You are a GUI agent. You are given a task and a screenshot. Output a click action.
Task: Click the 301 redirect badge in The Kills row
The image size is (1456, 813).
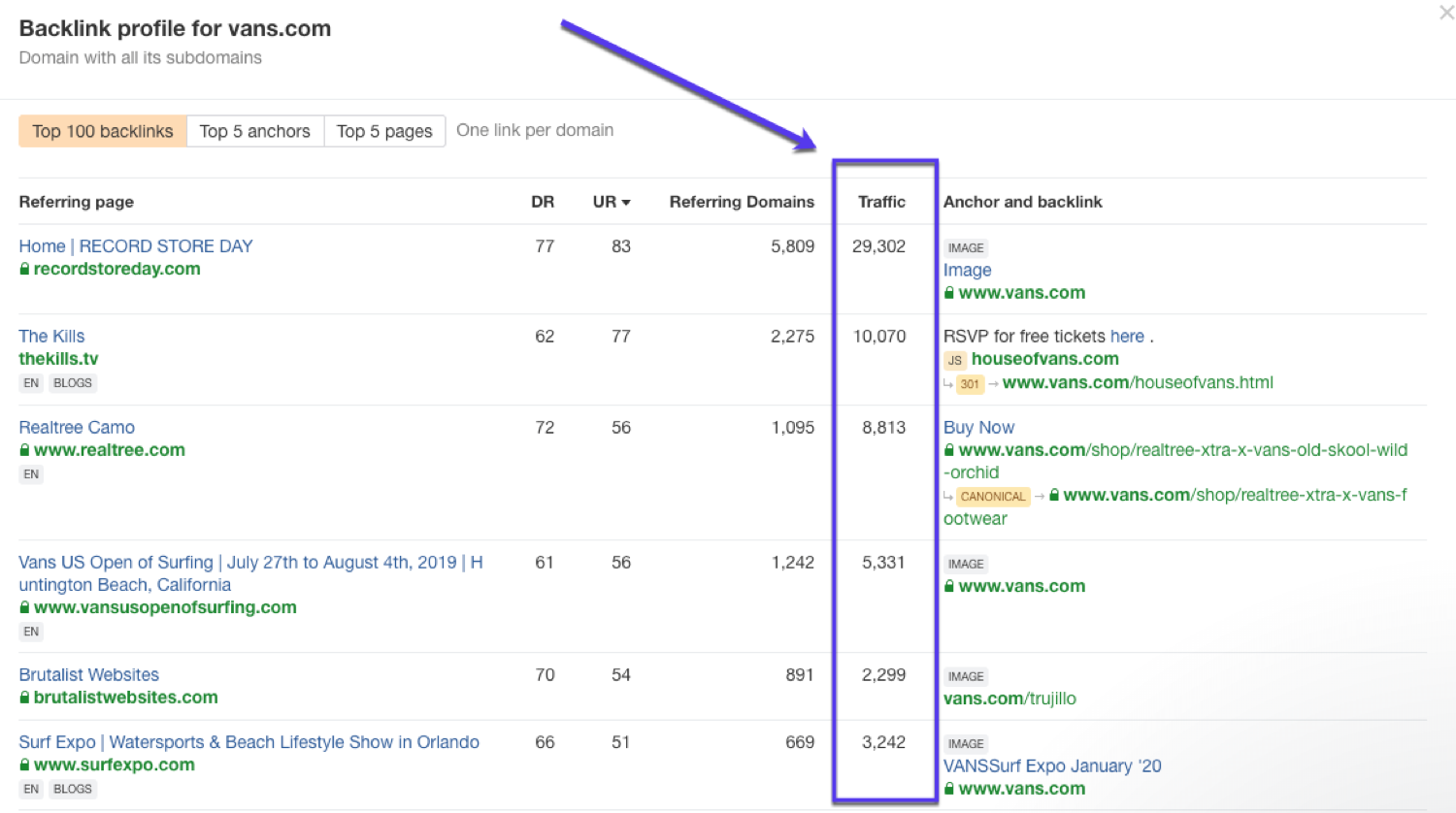tap(969, 384)
